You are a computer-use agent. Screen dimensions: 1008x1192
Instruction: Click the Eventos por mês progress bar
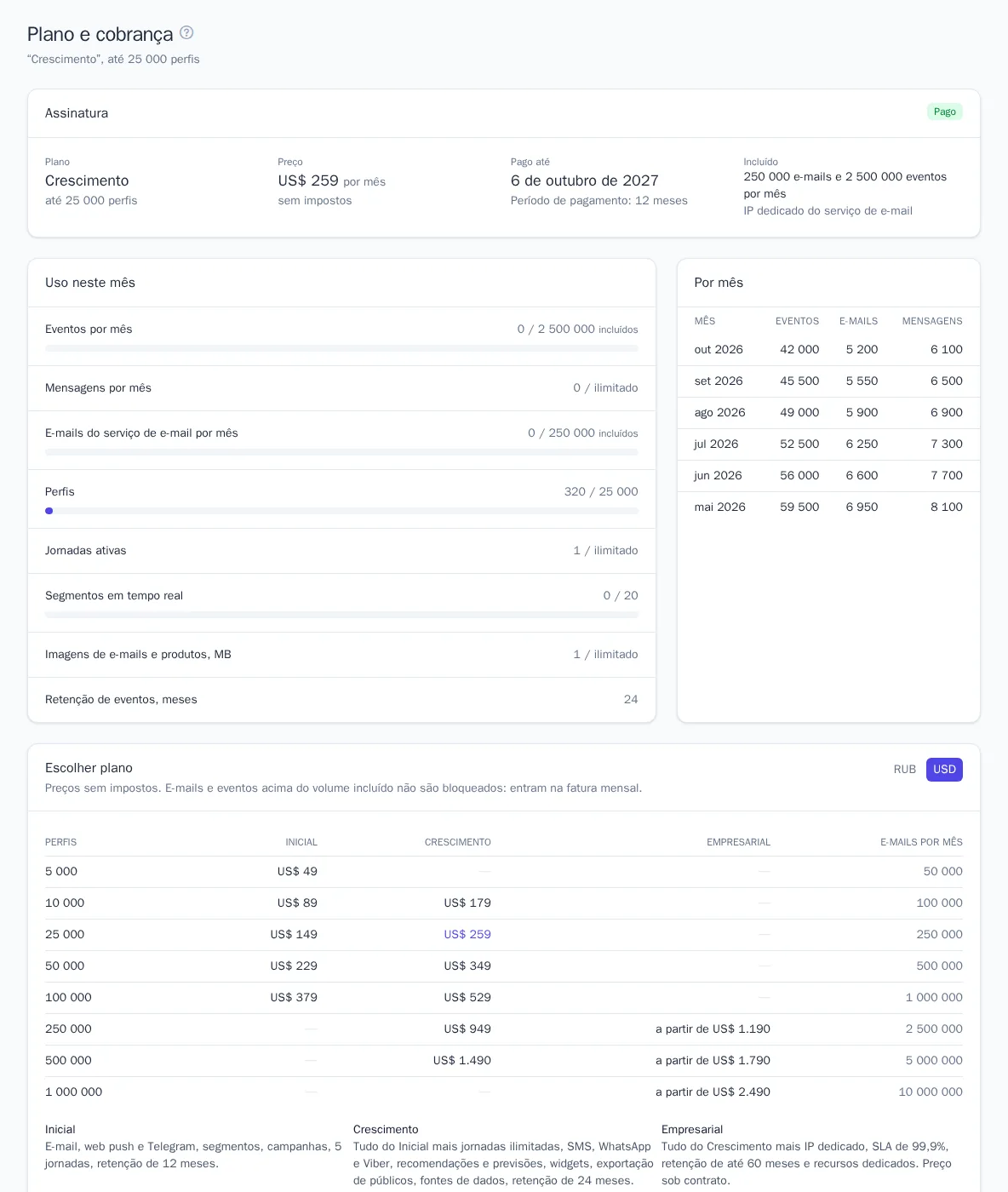pos(341,348)
